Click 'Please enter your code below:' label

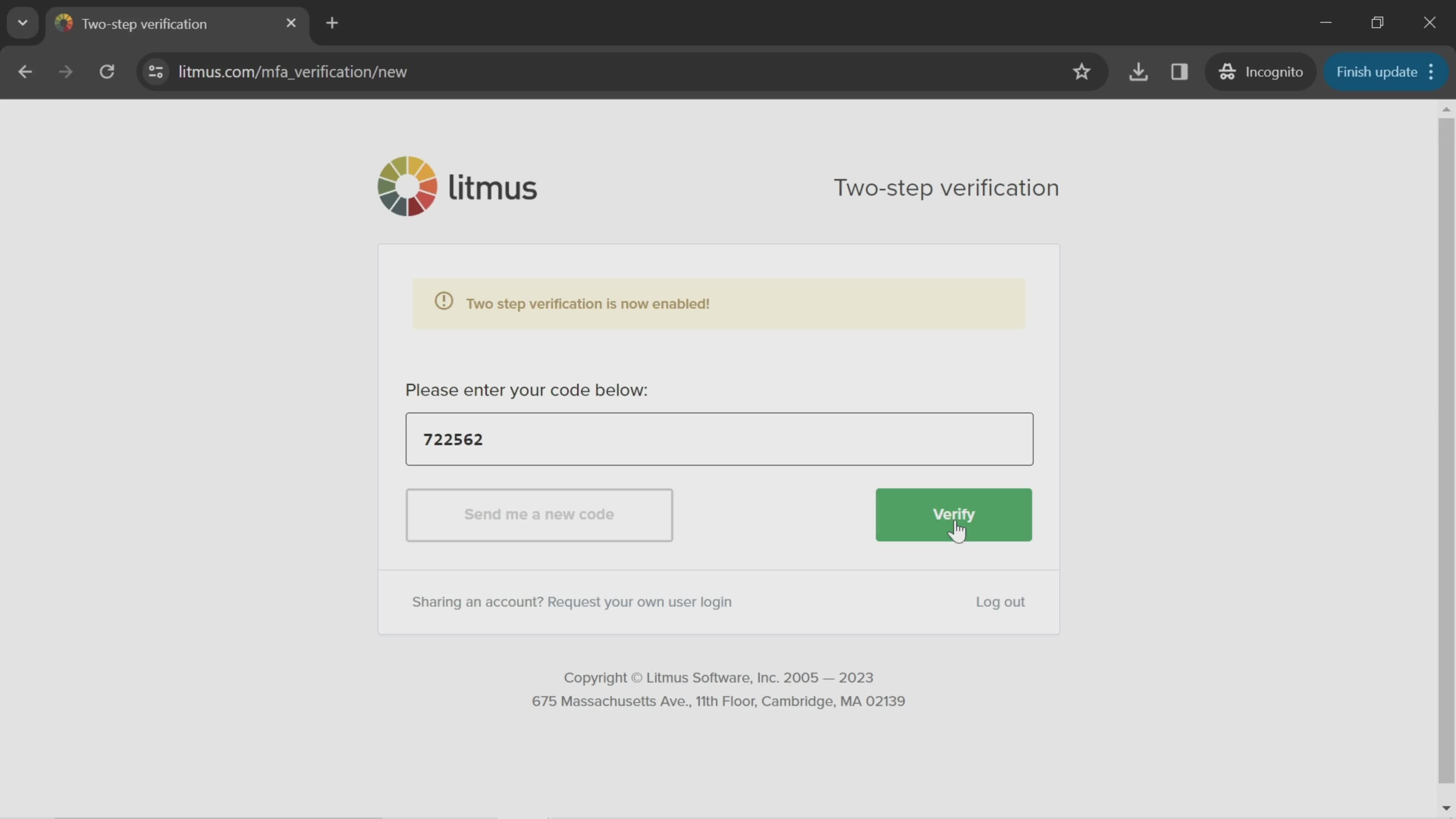tap(526, 390)
